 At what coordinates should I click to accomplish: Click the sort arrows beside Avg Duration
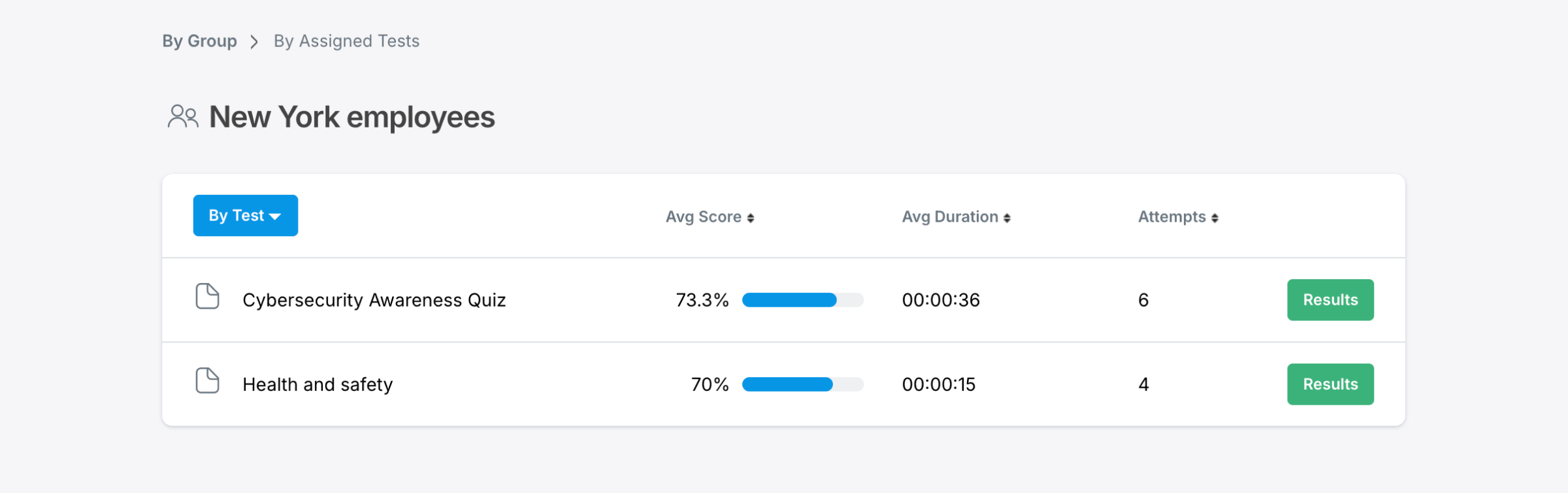coord(1006,216)
